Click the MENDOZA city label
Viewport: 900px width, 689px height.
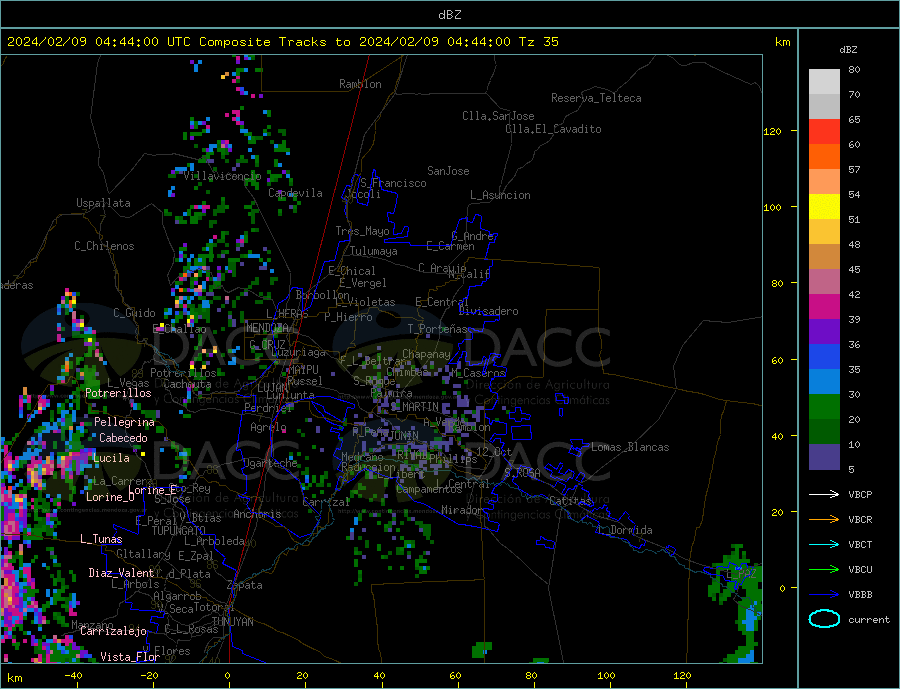[267, 328]
